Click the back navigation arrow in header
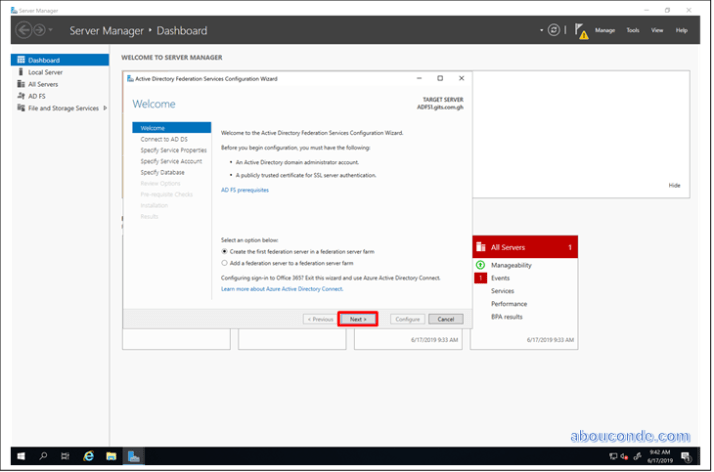 tap(24, 31)
